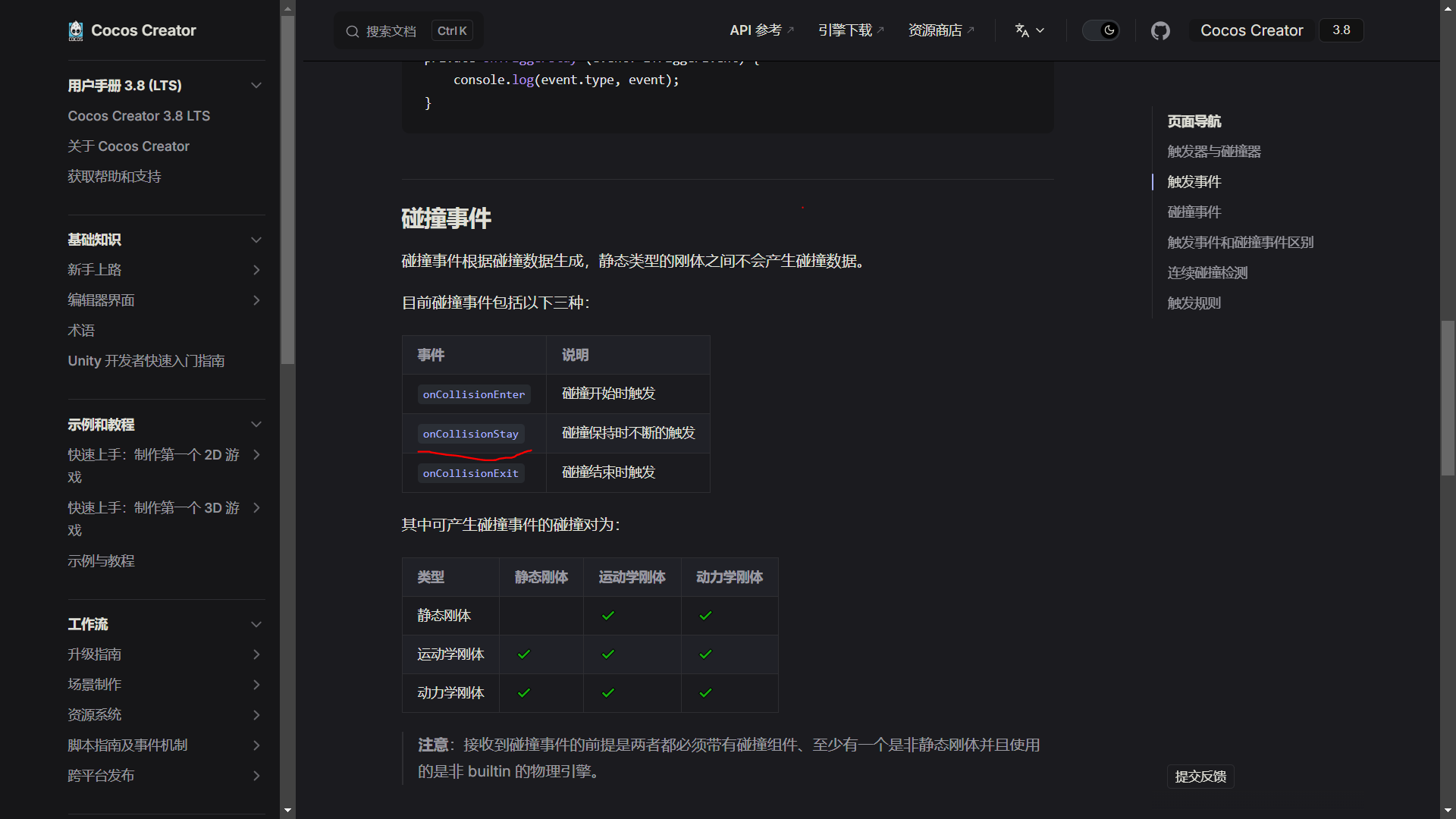Click the Cocos Creator logo icon

pyautogui.click(x=76, y=30)
